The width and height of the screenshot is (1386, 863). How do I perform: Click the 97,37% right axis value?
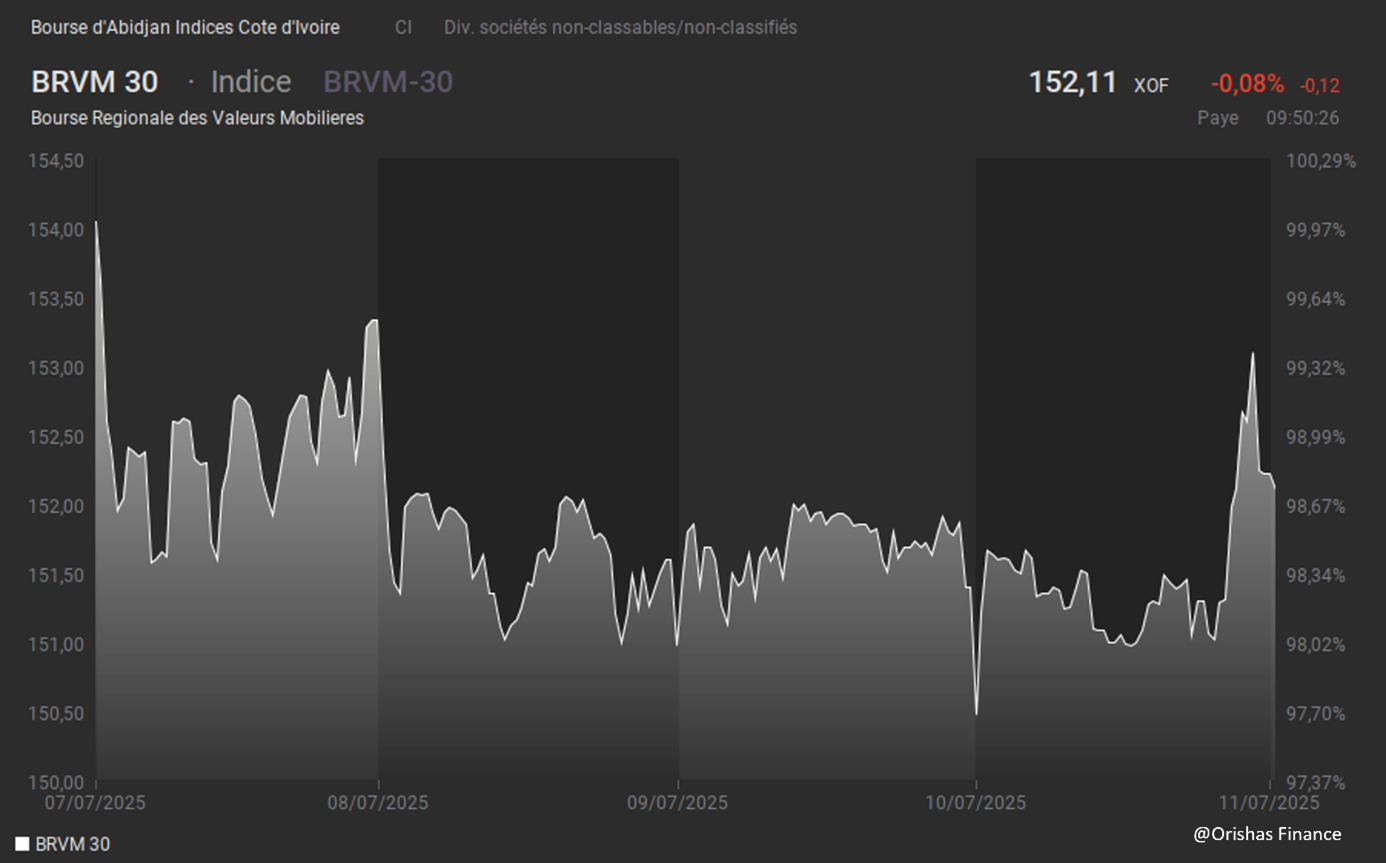1316,781
